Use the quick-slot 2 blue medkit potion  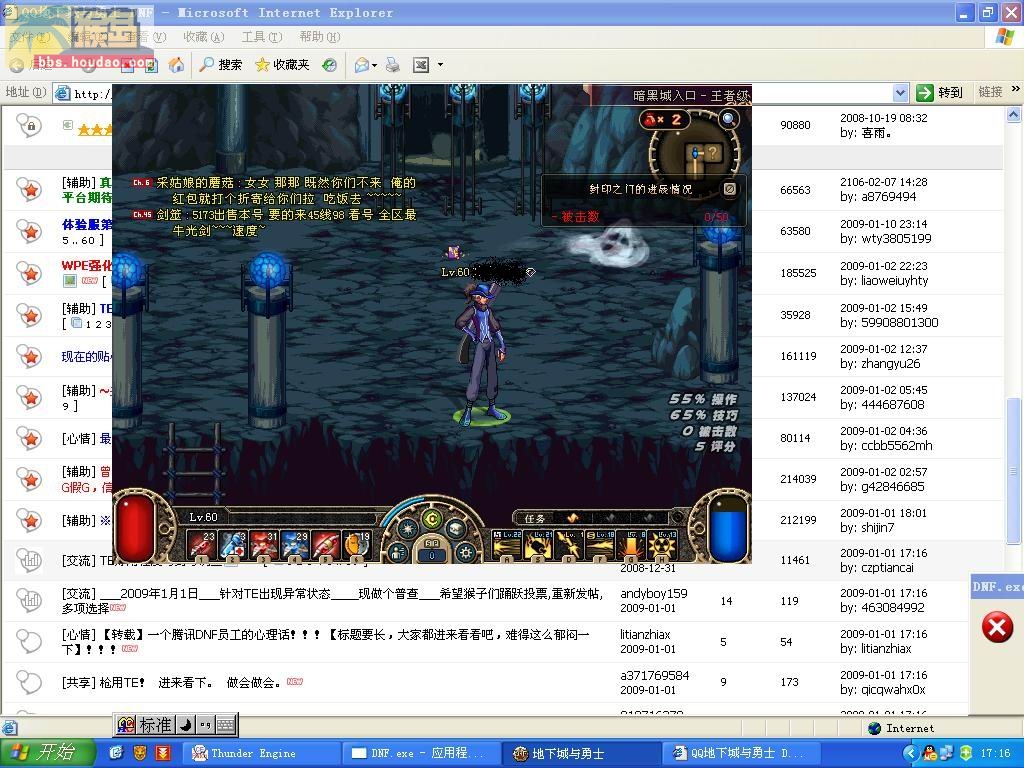pyautogui.click(x=232, y=544)
